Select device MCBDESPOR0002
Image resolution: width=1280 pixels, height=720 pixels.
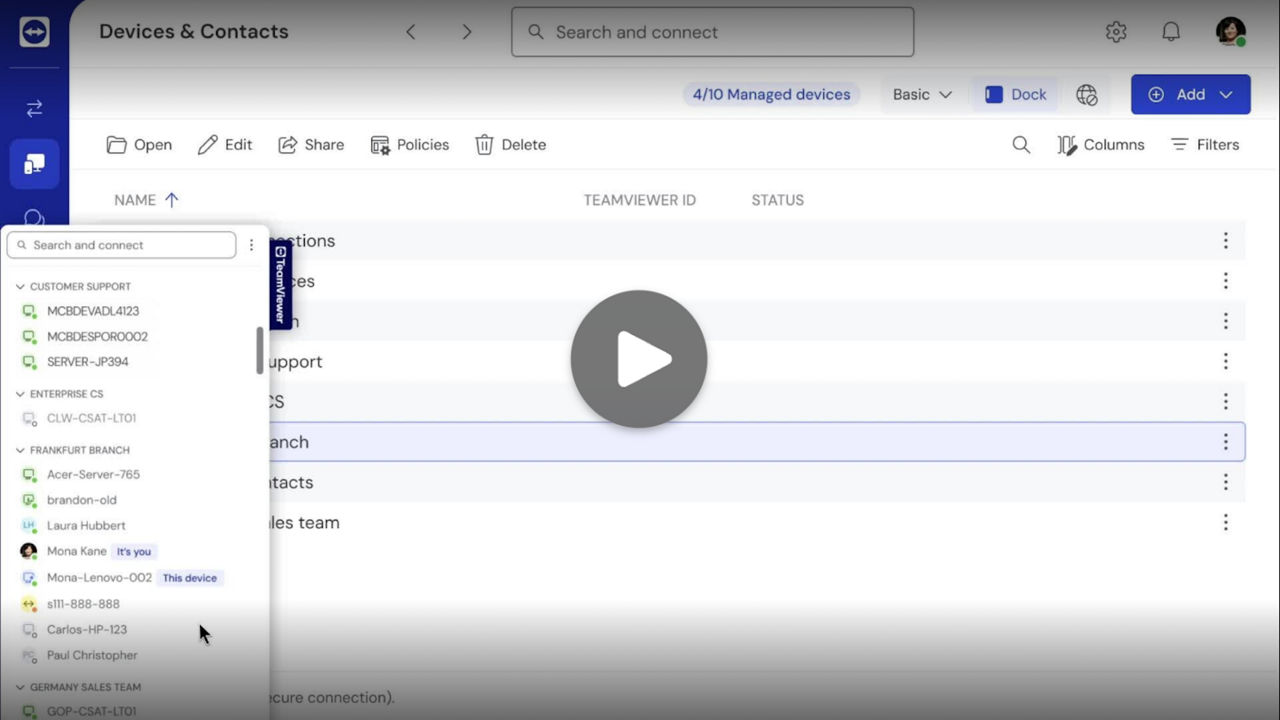[x=97, y=337]
